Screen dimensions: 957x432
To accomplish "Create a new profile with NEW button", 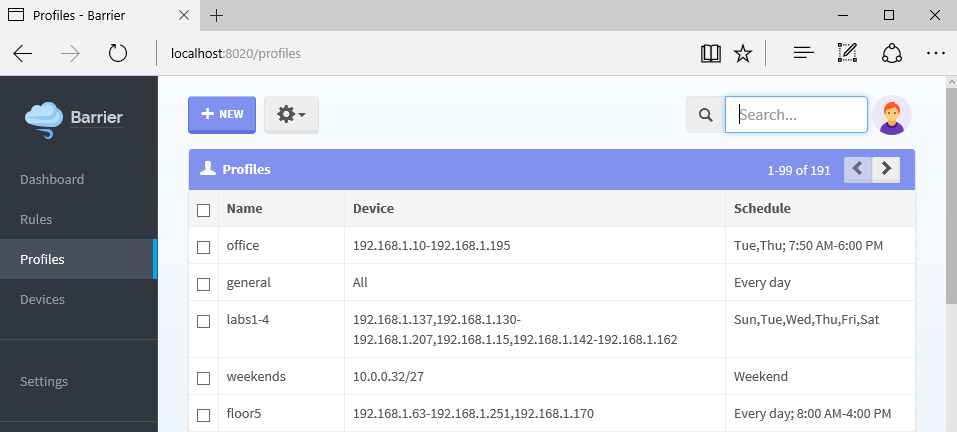I will pos(222,115).
